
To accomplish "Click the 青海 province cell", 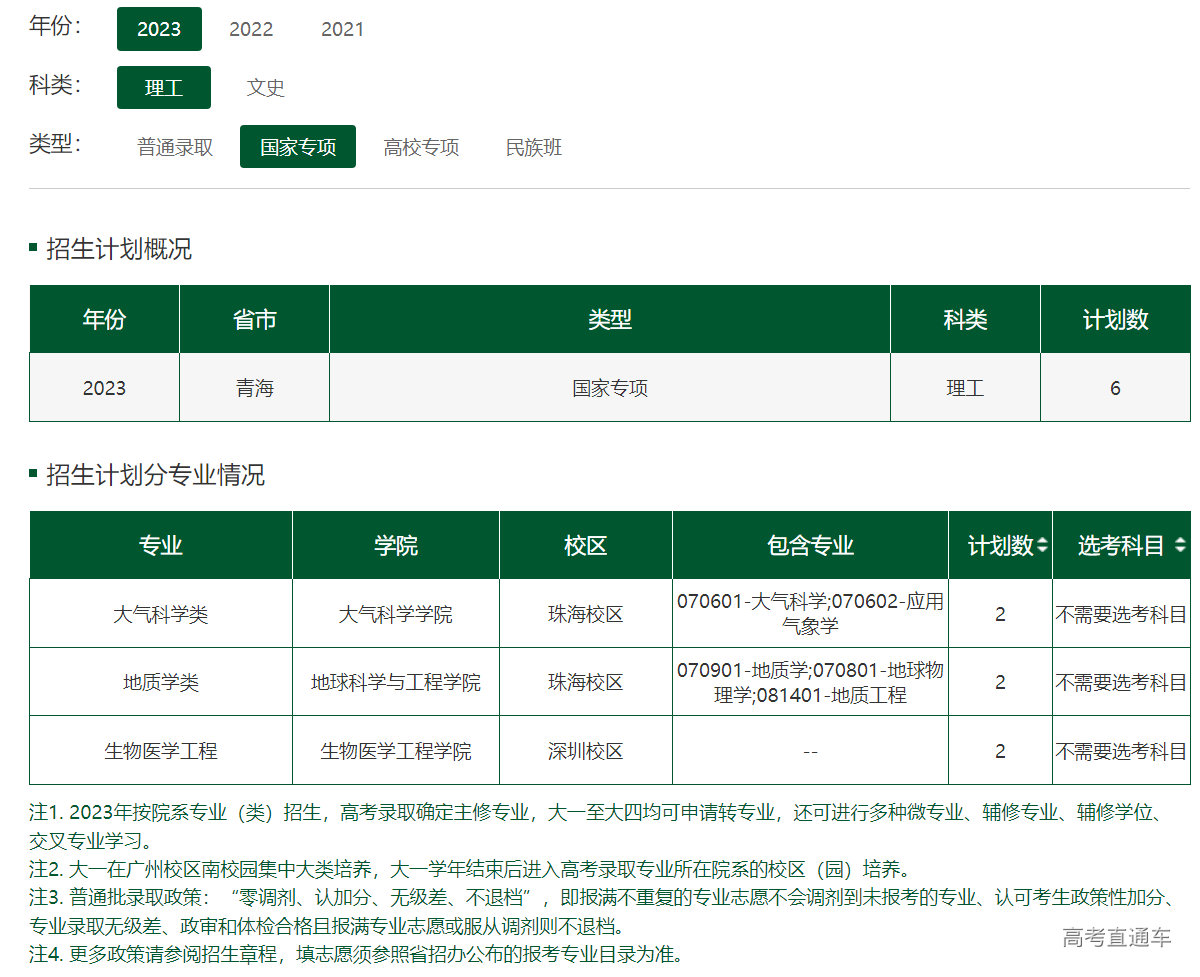I will coord(255,388).
